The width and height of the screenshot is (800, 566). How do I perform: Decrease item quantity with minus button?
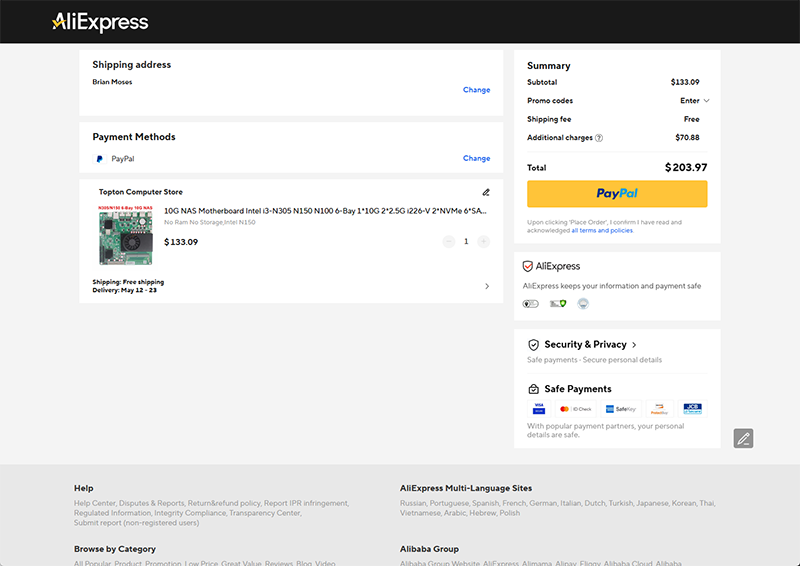point(448,241)
